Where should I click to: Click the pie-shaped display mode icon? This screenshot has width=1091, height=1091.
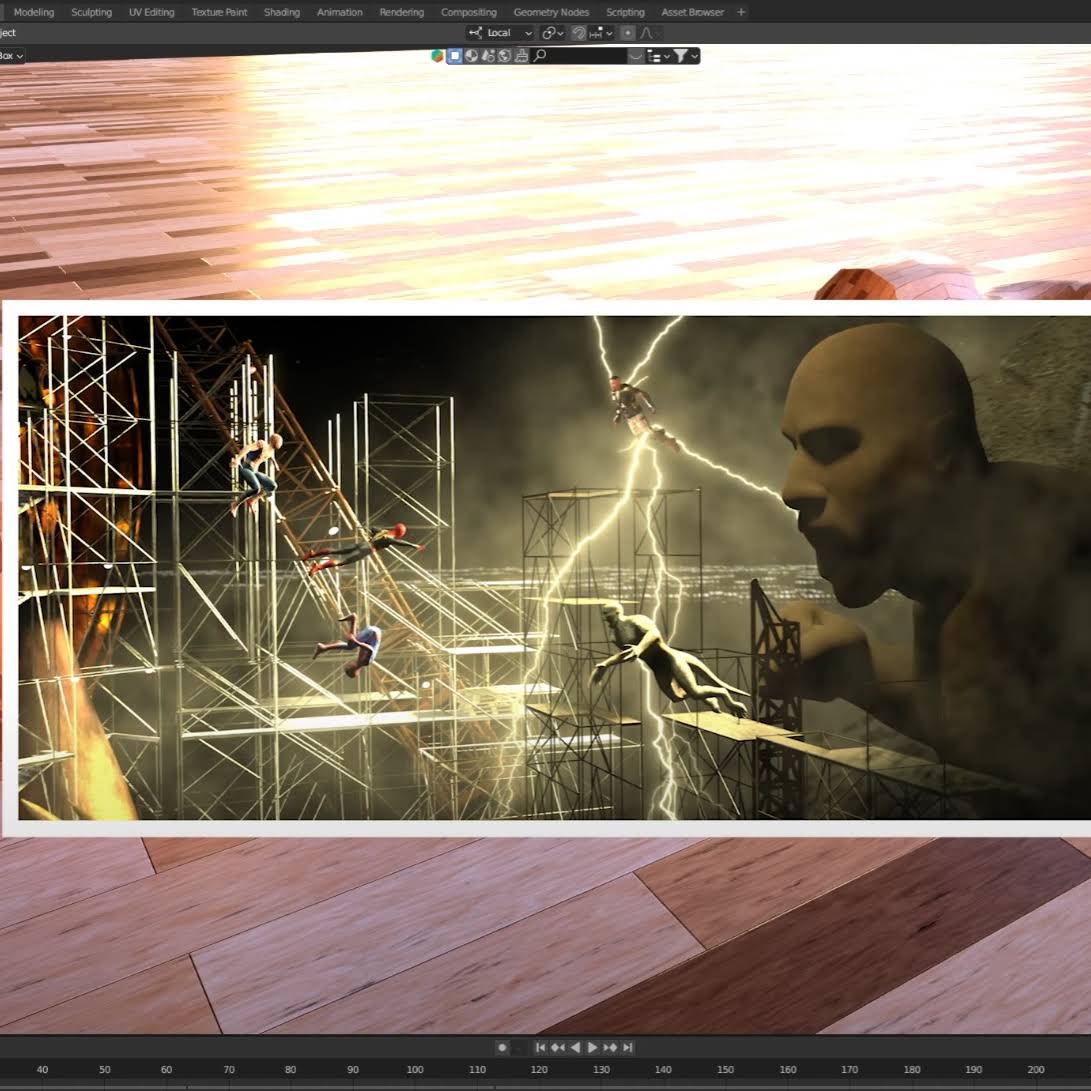(x=471, y=56)
